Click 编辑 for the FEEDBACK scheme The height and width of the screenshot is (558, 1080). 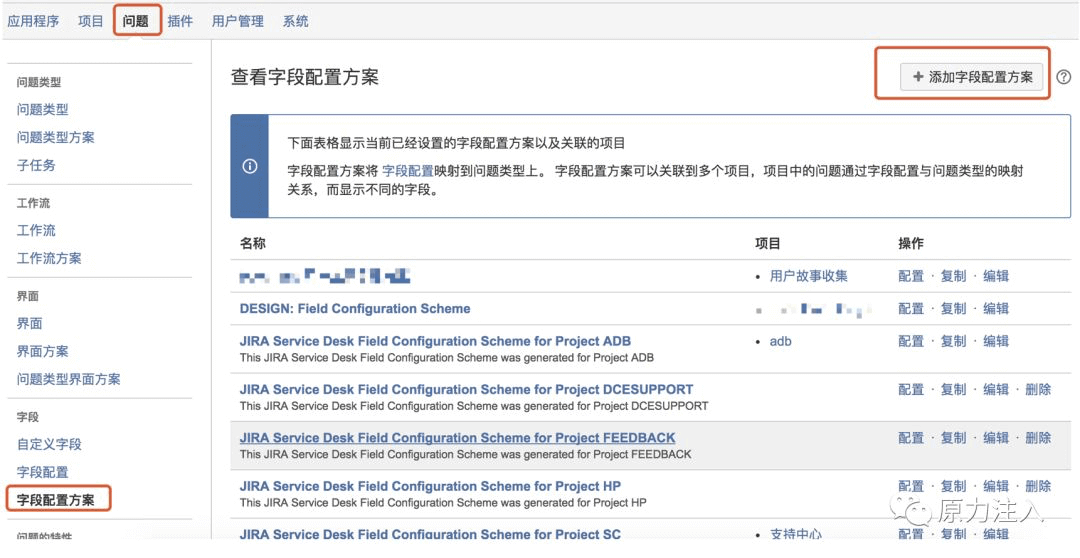click(996, 437)
